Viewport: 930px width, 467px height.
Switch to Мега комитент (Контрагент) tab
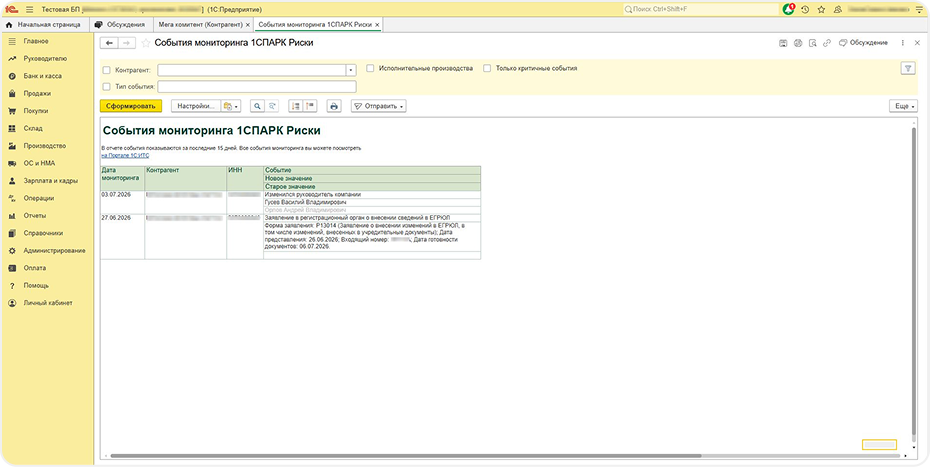(200, 25)
